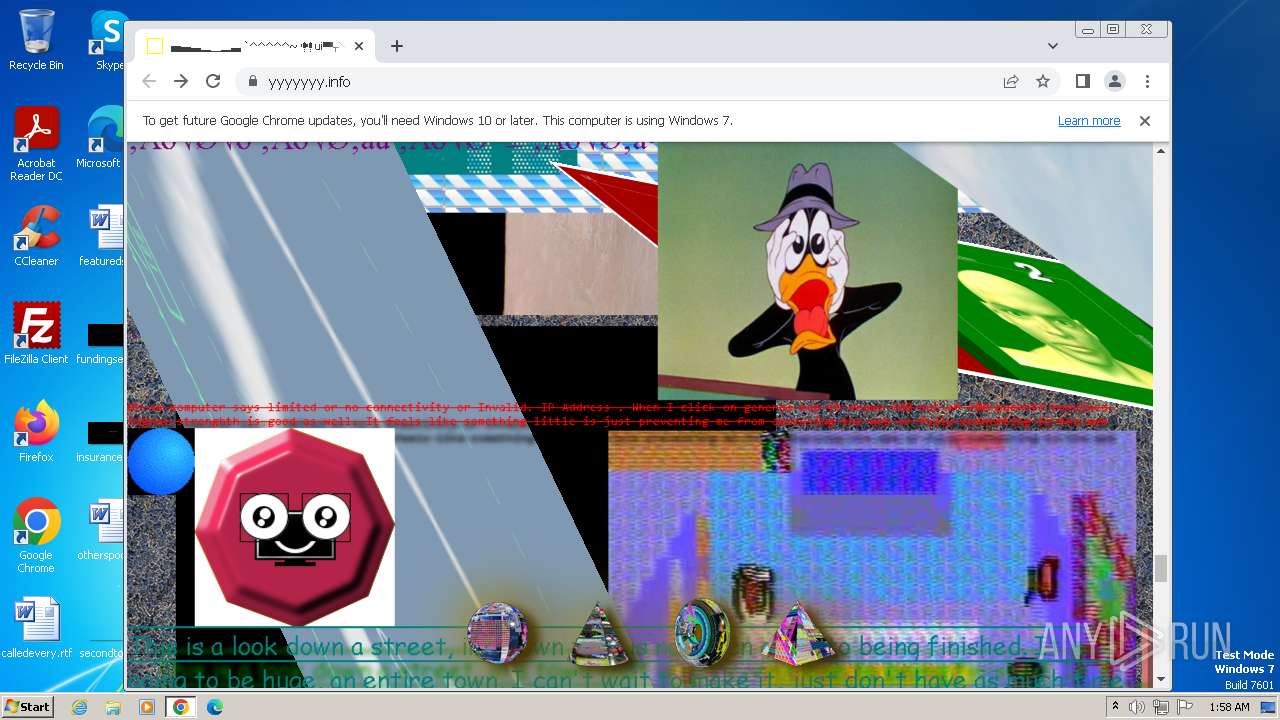
Task: Open media player in taskbar
Action: [x=147, y=707]
